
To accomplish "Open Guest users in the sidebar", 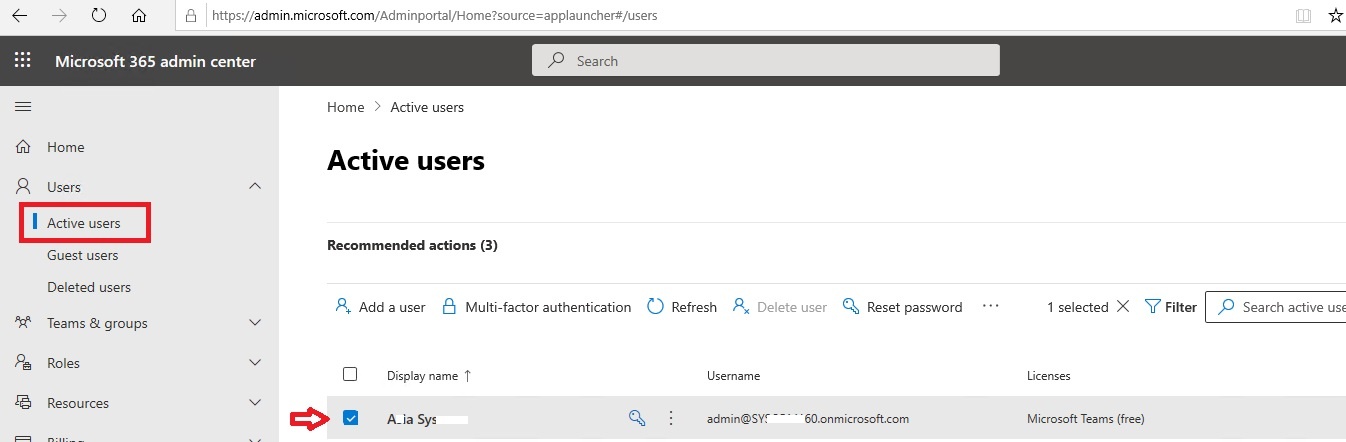I will point(82,255).
